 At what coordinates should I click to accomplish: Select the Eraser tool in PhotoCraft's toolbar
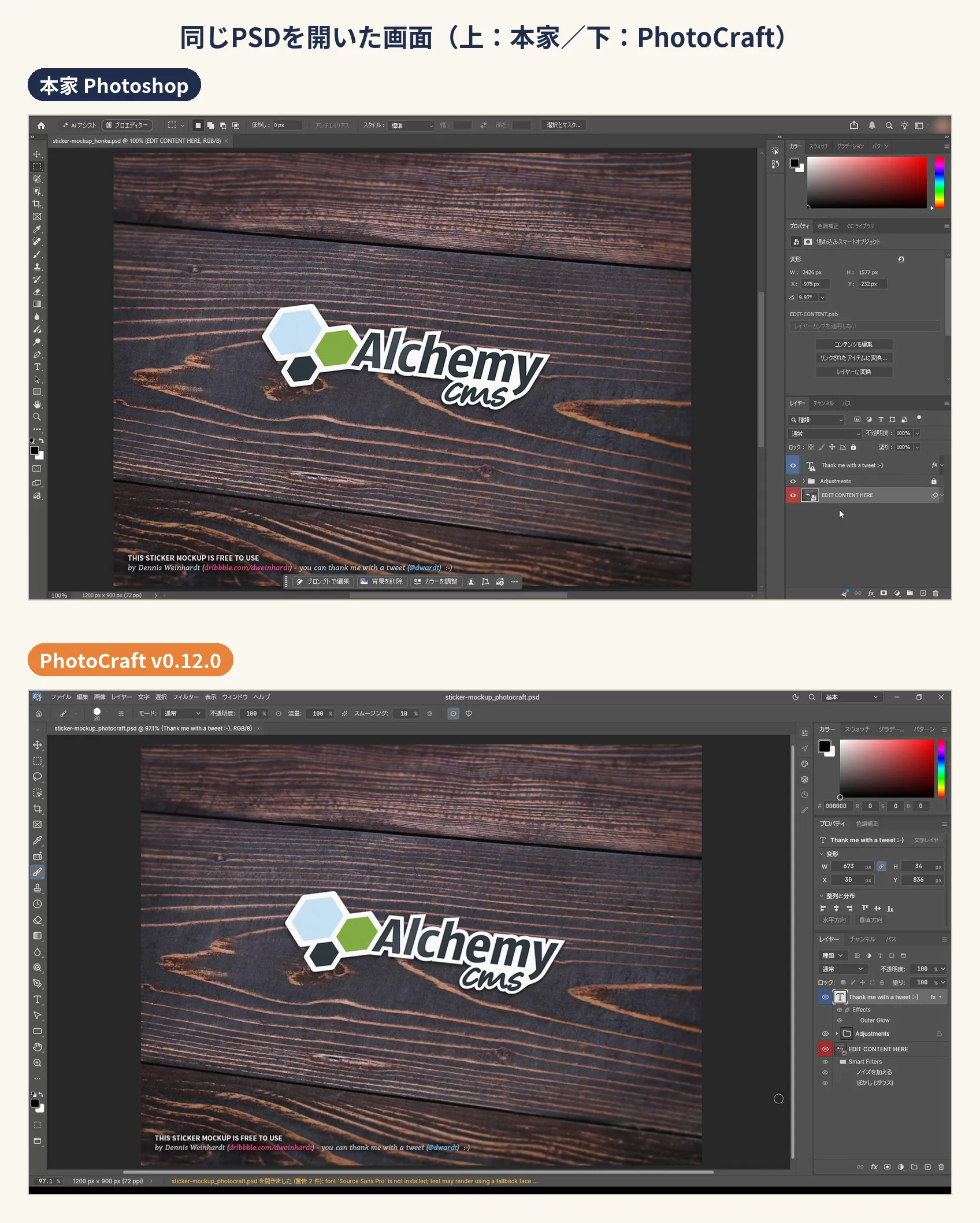(x=38, y=920)
